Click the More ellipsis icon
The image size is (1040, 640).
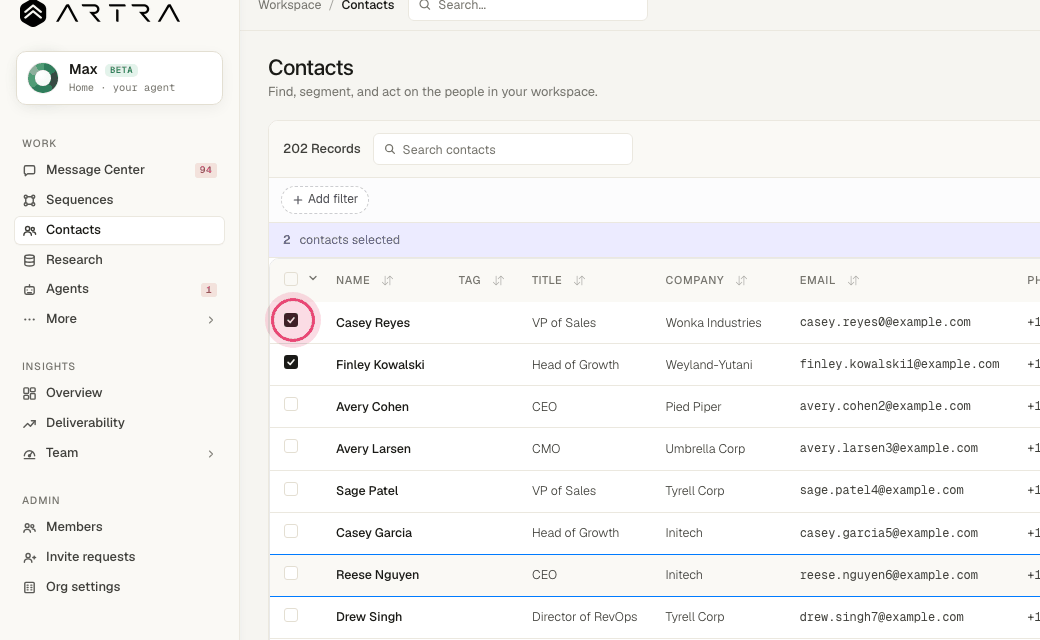click(29, 319)
